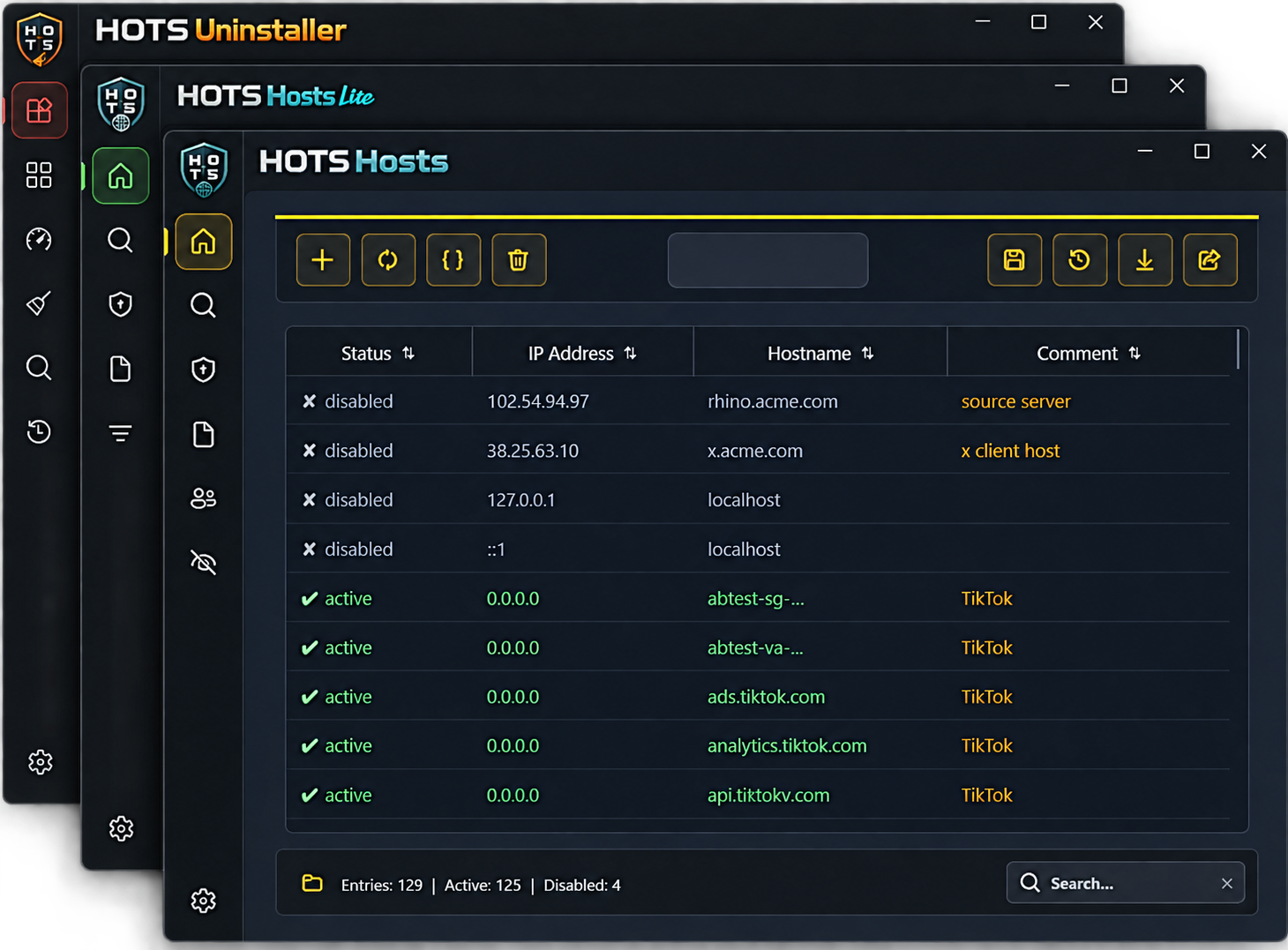This screenshot has width=1288, height=950.
Task: Open the shield page in HOTS Hosts sidebar
Action: point(204,370)
